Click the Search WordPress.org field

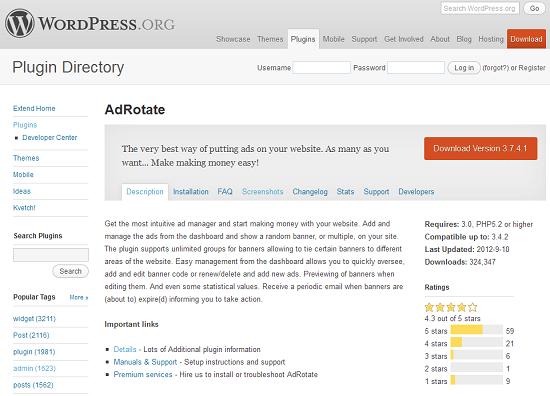[x=480, y=8]
